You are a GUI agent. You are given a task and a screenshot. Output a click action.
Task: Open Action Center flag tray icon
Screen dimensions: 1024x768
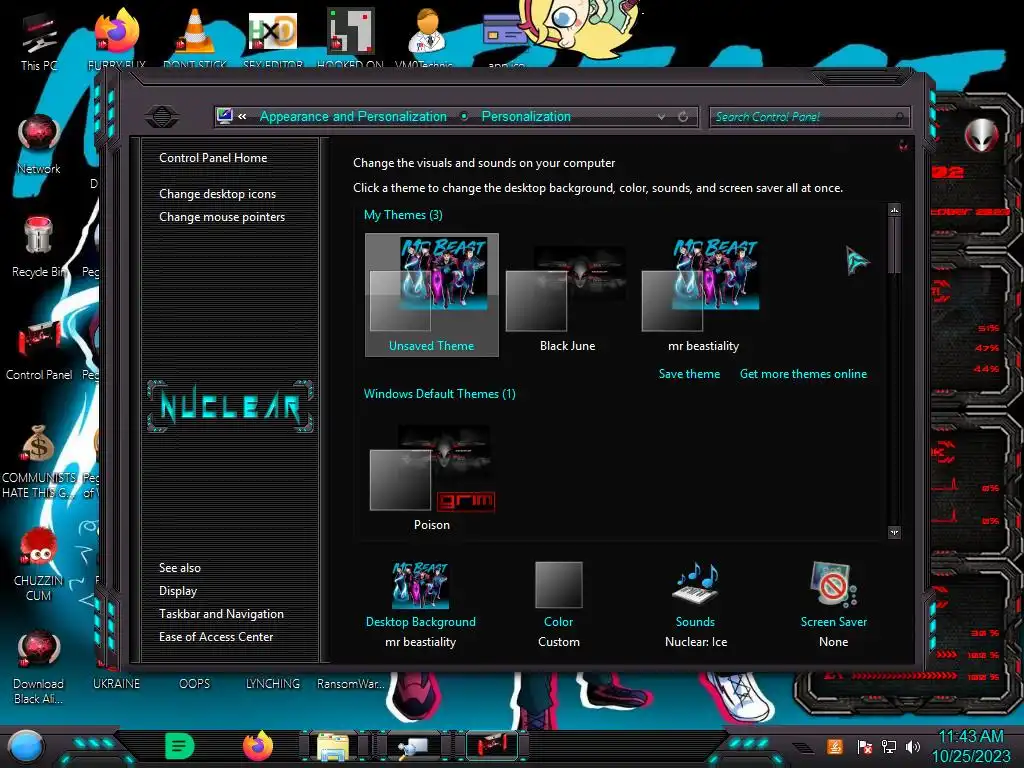[x=865, y=747]
